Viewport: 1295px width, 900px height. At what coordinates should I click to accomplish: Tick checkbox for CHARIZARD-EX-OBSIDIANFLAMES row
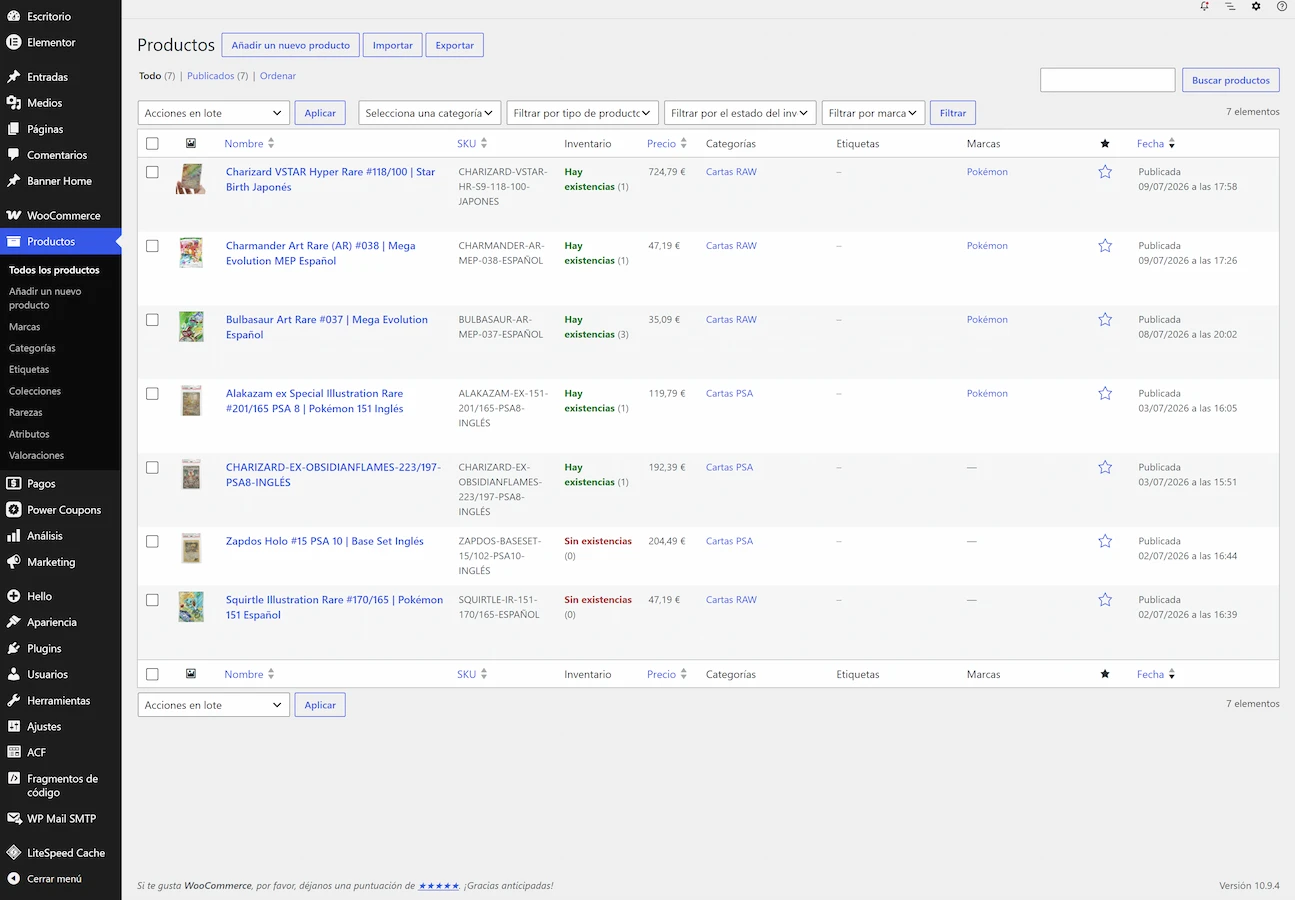pyautogui.click(x=152, y=468)
